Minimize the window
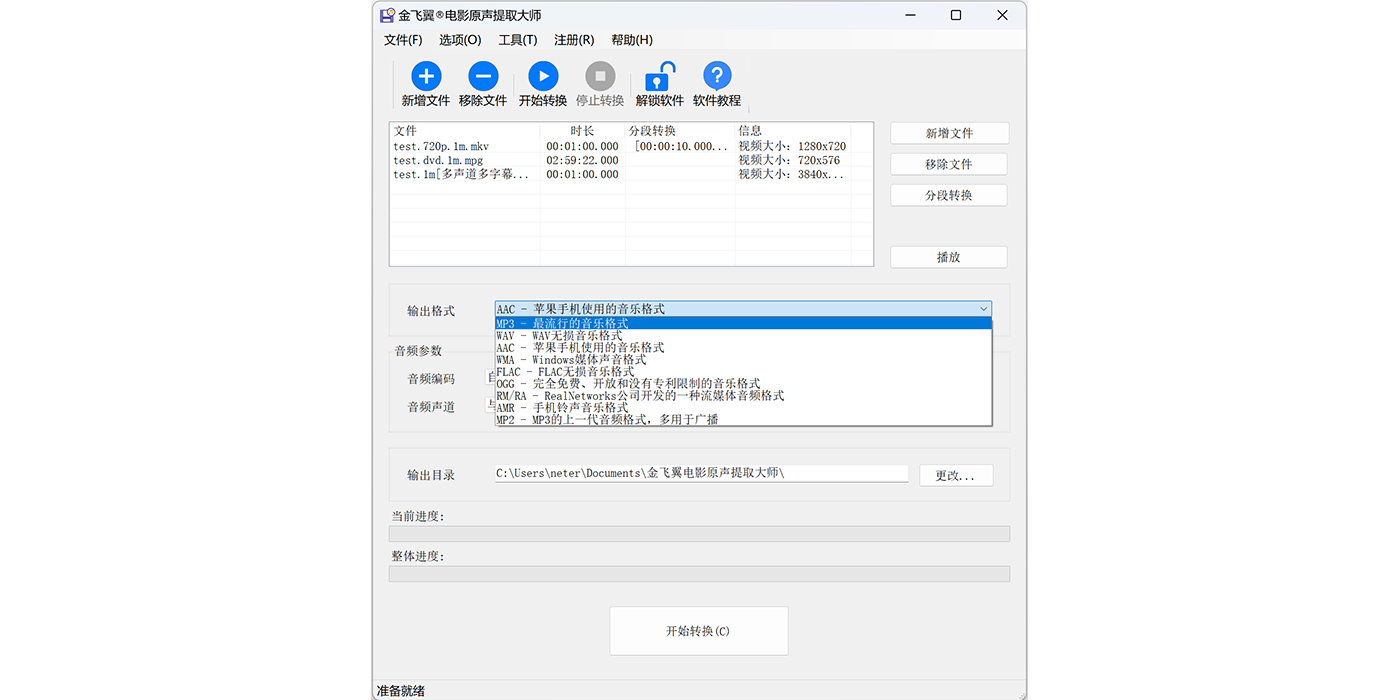Viewport: 1400px width, 700px height. pos(910,15)
